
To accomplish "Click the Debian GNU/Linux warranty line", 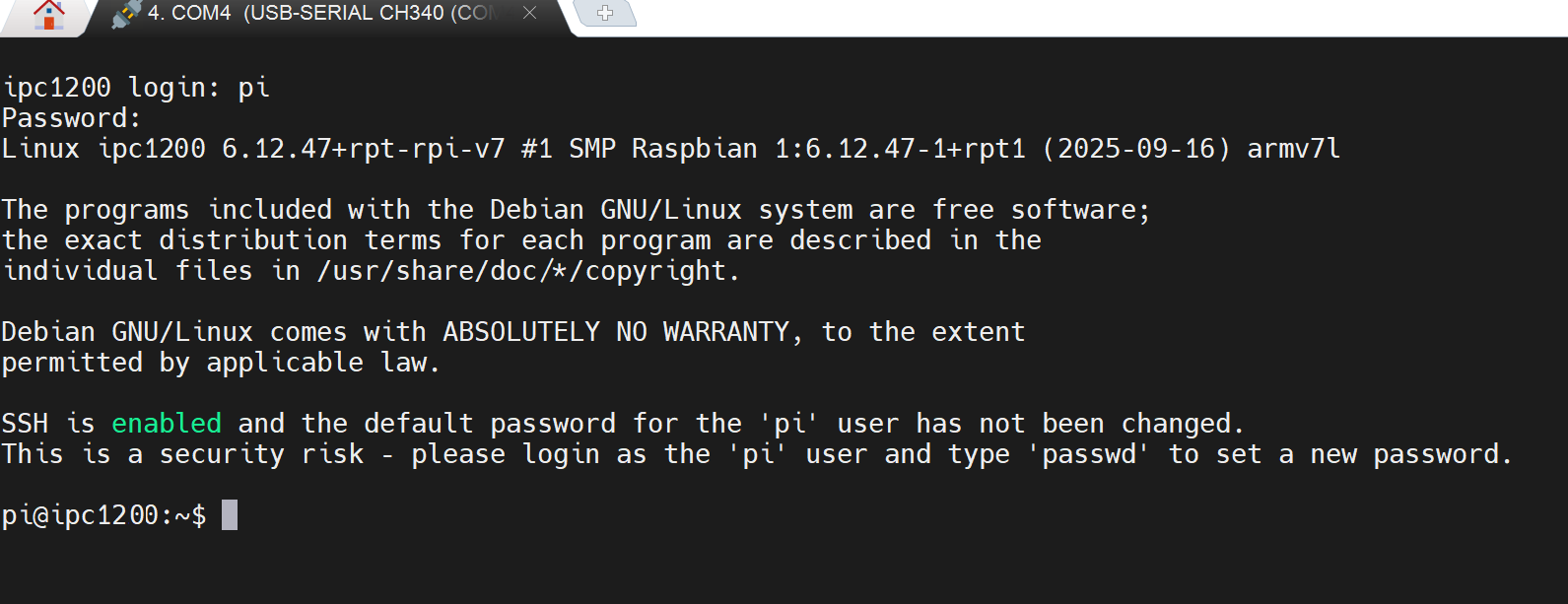I will 512,331.
